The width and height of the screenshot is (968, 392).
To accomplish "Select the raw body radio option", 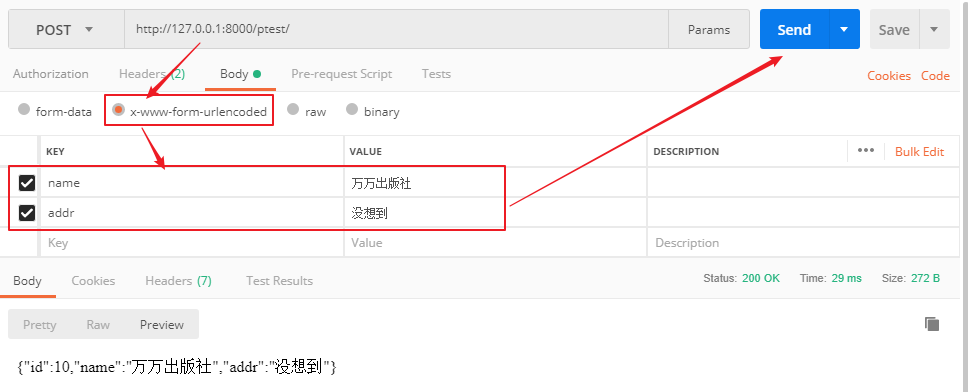I will (293, 109).
